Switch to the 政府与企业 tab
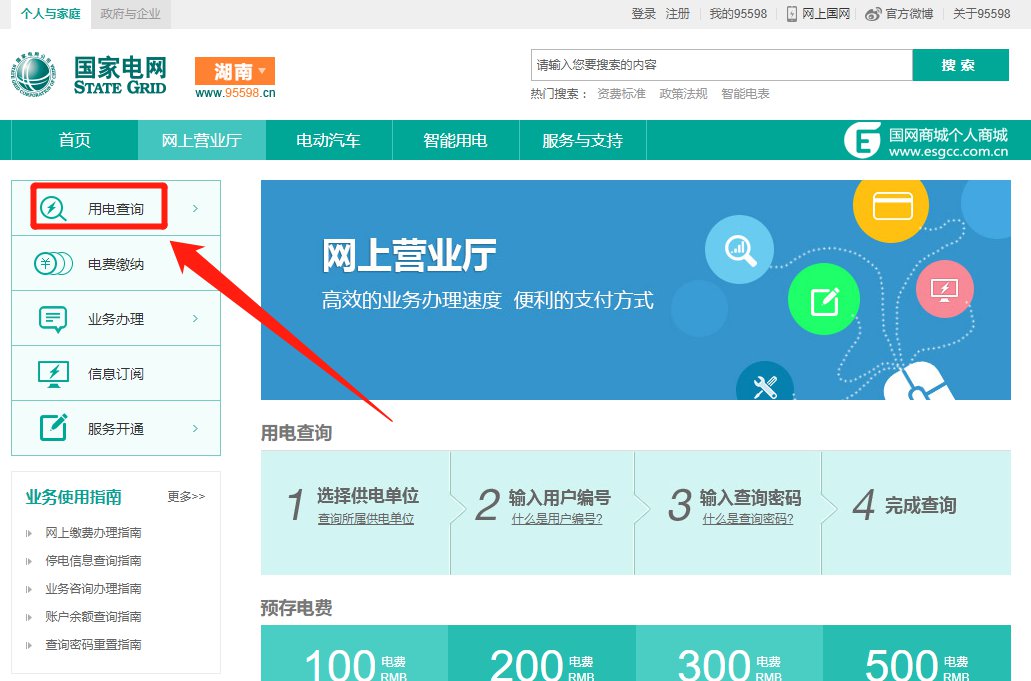The height and width of the screenshot is (681, 1031). [x=131, y=14]
